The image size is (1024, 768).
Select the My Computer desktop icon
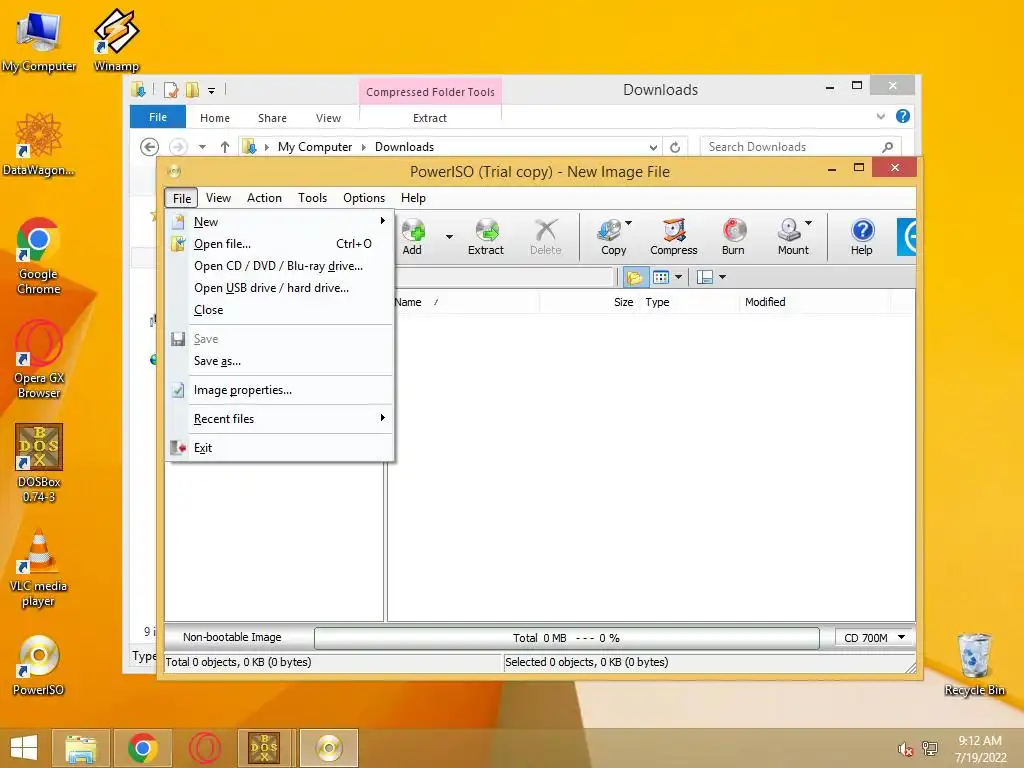(x=39, y=40)
